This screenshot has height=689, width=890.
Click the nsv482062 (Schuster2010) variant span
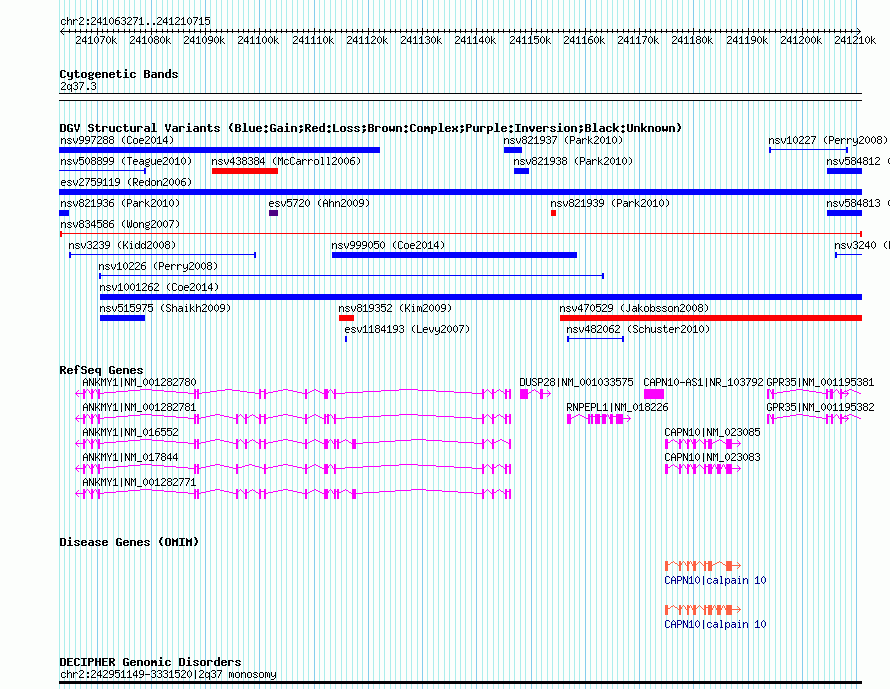pyautogui.click(x=595, y=339)
